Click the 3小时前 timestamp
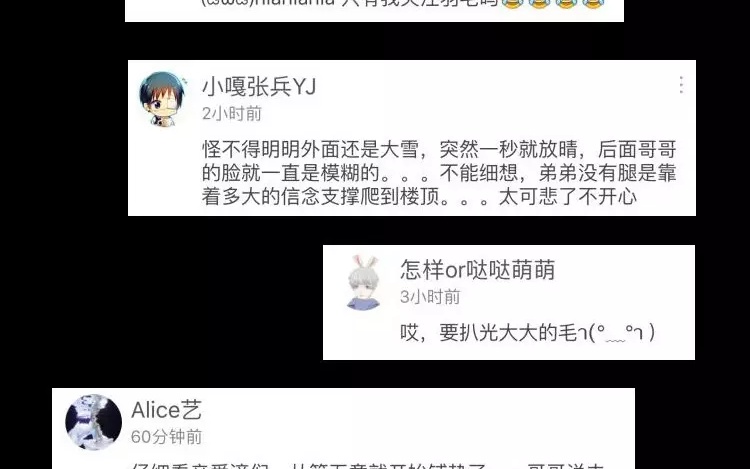750x469 pixels. click(x=430, y=297)
